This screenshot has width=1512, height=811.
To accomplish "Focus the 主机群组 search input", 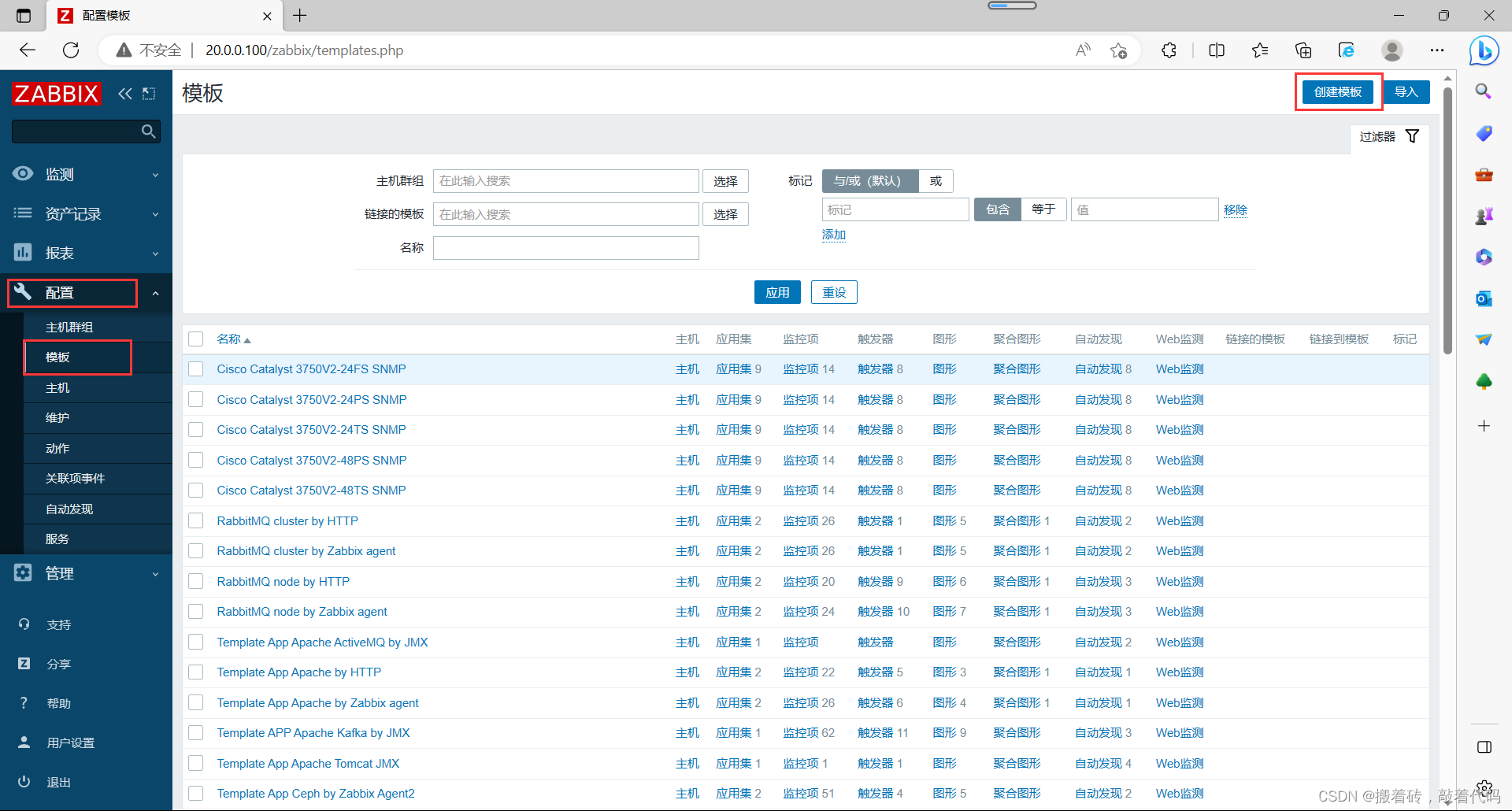I will pyautogui.click(x=566, y=181).
